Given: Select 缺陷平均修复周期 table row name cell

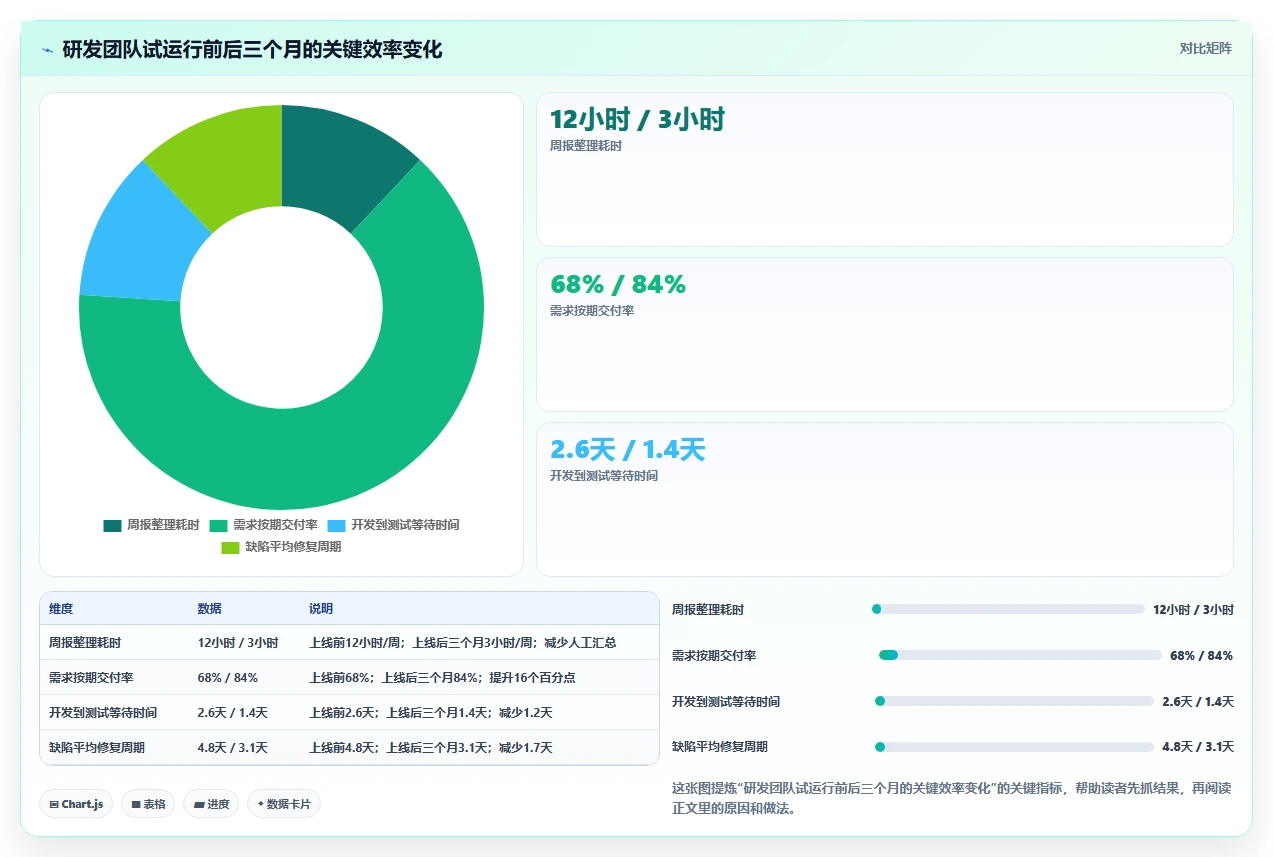Looking at the screenshot, I should [x=97, y=748].
